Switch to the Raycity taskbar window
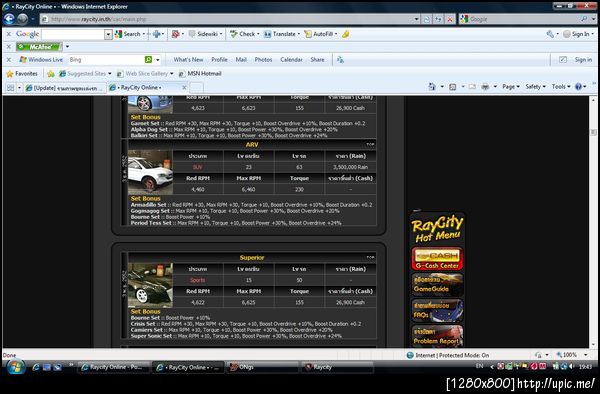600x394 pixels. tap(336, 367)
